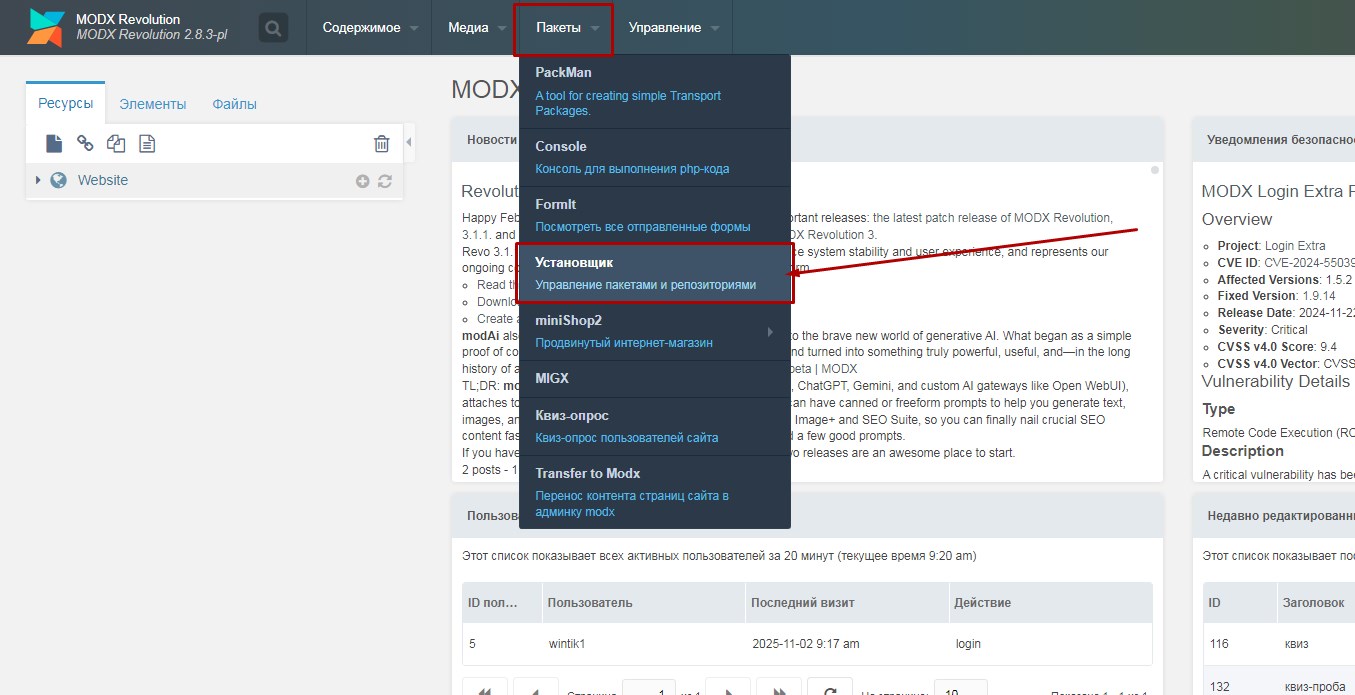Switch to the Элементы tab
This screenshot has height=695, width=1355.
(152, 104)
